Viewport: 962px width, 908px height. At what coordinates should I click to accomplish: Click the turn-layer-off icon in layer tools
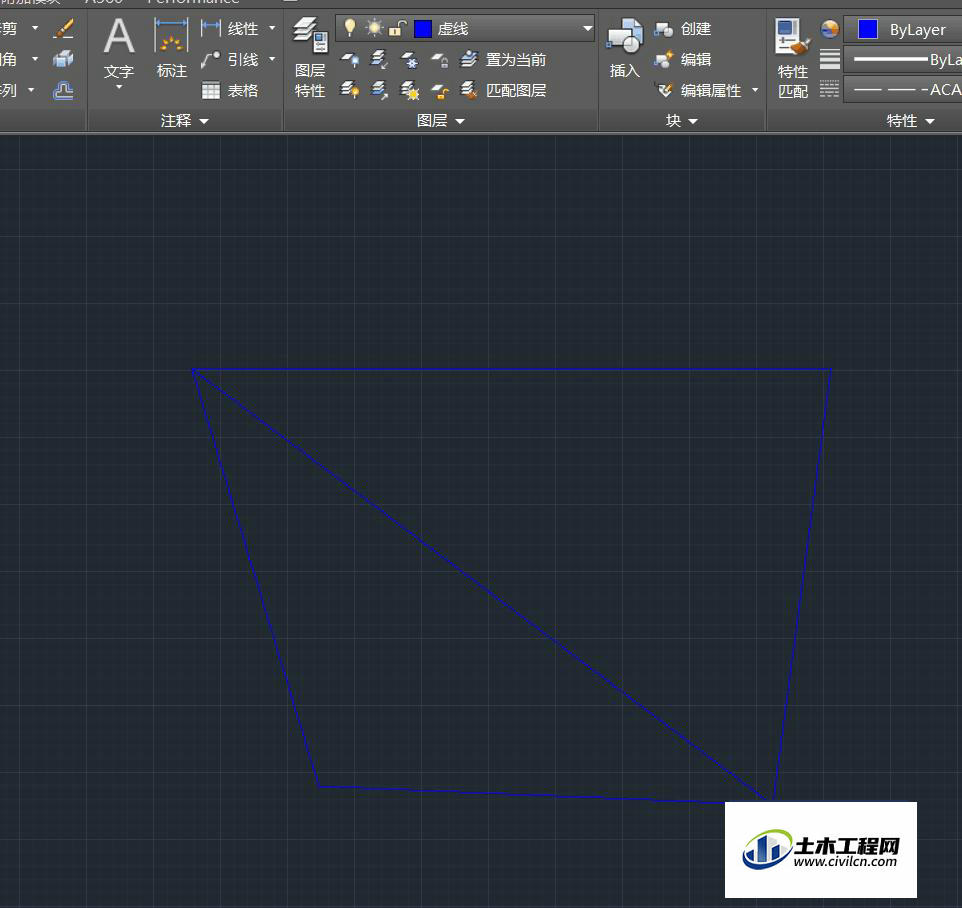(350, 60)
